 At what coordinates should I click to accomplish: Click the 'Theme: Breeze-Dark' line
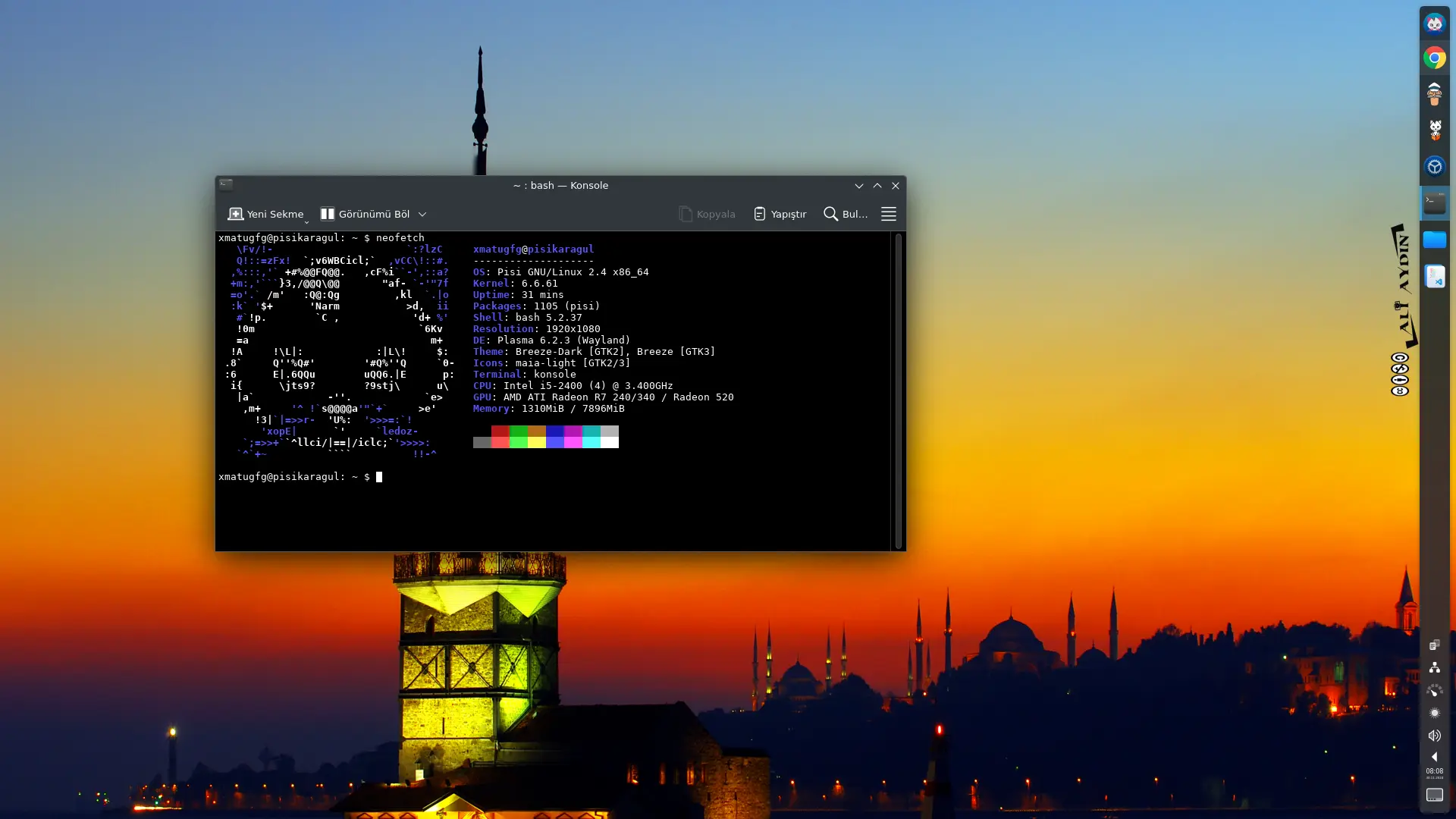point(595,351)
